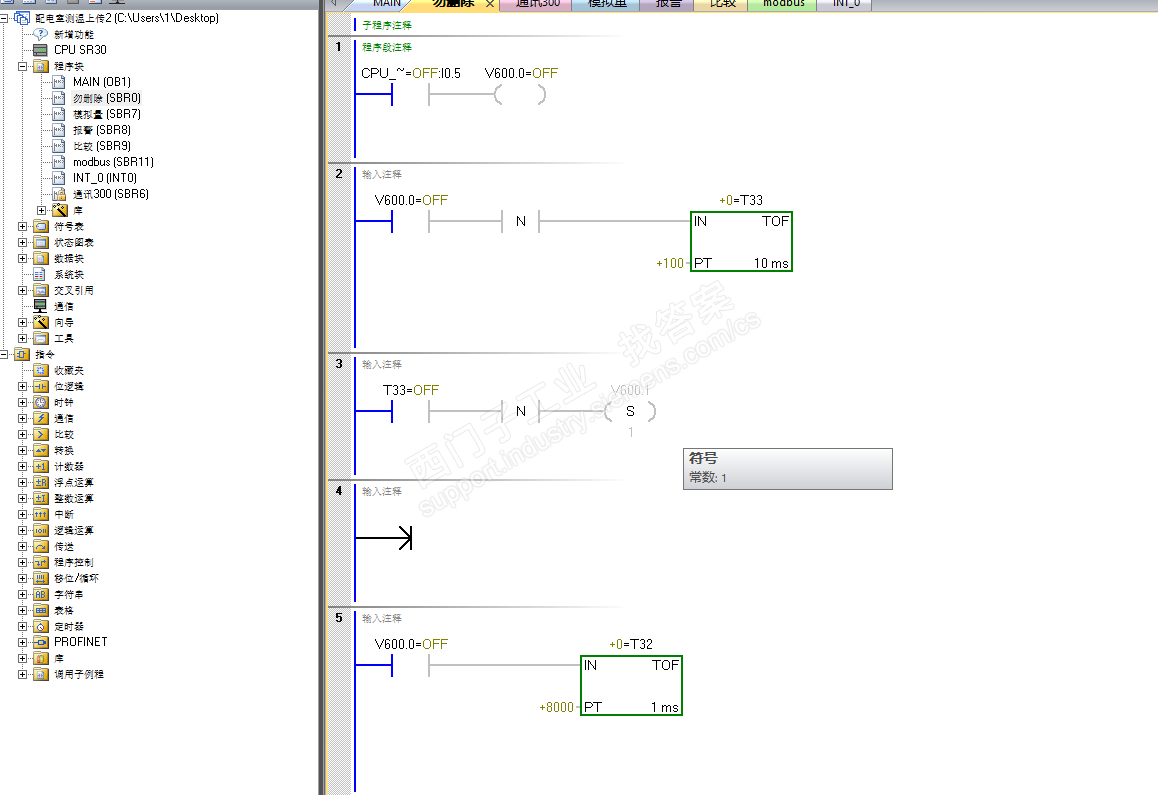Close the 勿删除 tab

pos(490,4)
